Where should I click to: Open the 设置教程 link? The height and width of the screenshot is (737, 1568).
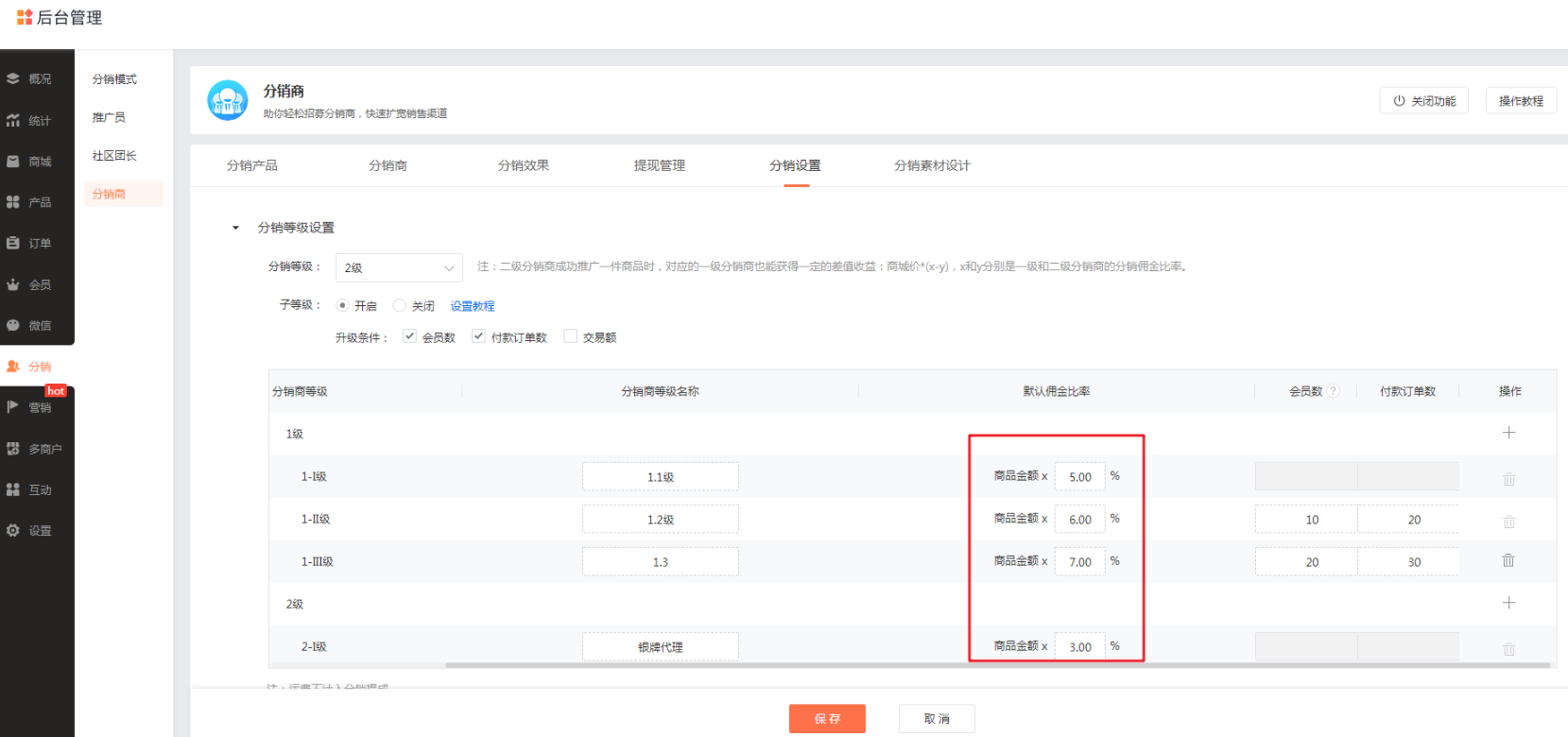click(x=473, y=306)
